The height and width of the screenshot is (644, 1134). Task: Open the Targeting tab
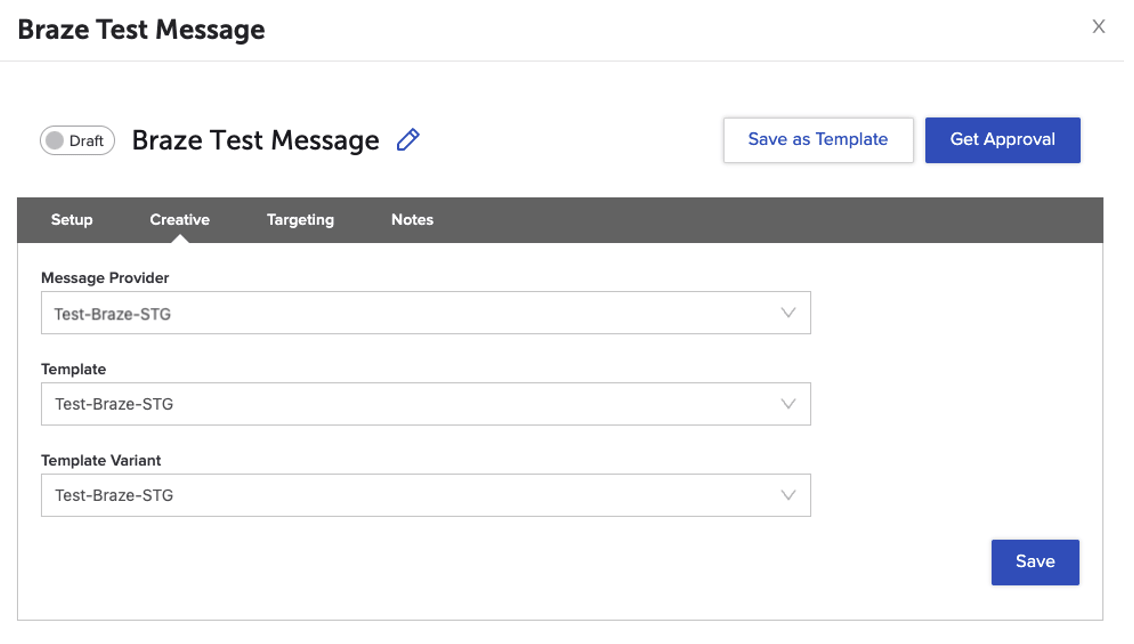300,220
